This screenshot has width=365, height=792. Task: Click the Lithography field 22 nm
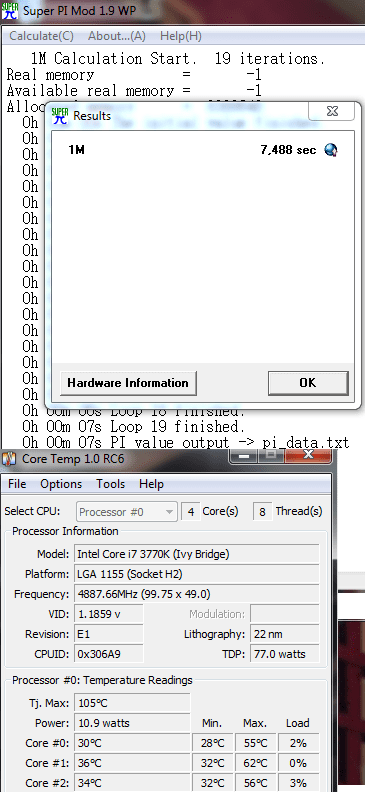[x=284, y=634]
